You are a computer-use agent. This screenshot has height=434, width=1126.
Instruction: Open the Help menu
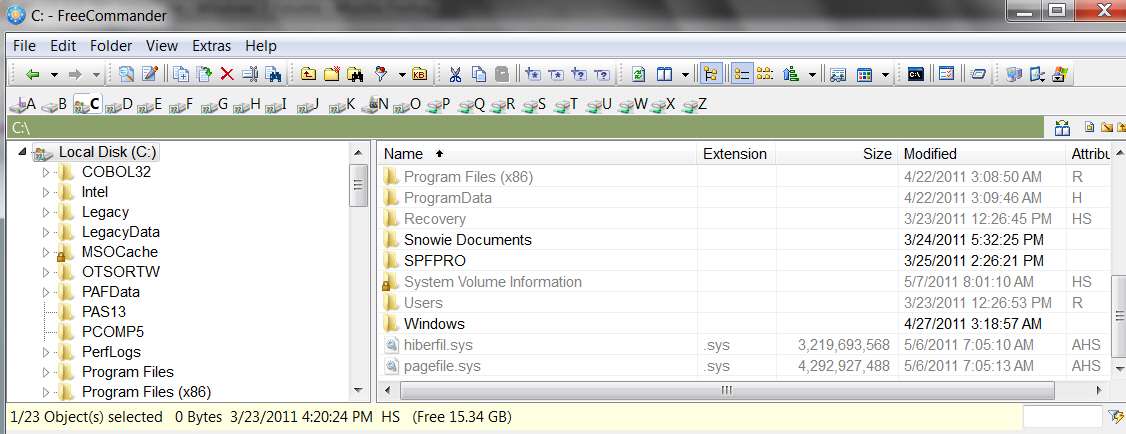coord(261,46)
